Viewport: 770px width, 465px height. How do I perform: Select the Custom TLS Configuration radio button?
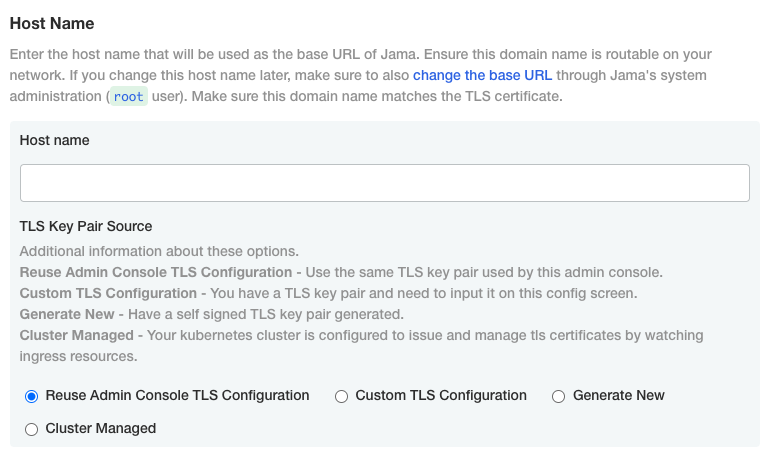341,396
